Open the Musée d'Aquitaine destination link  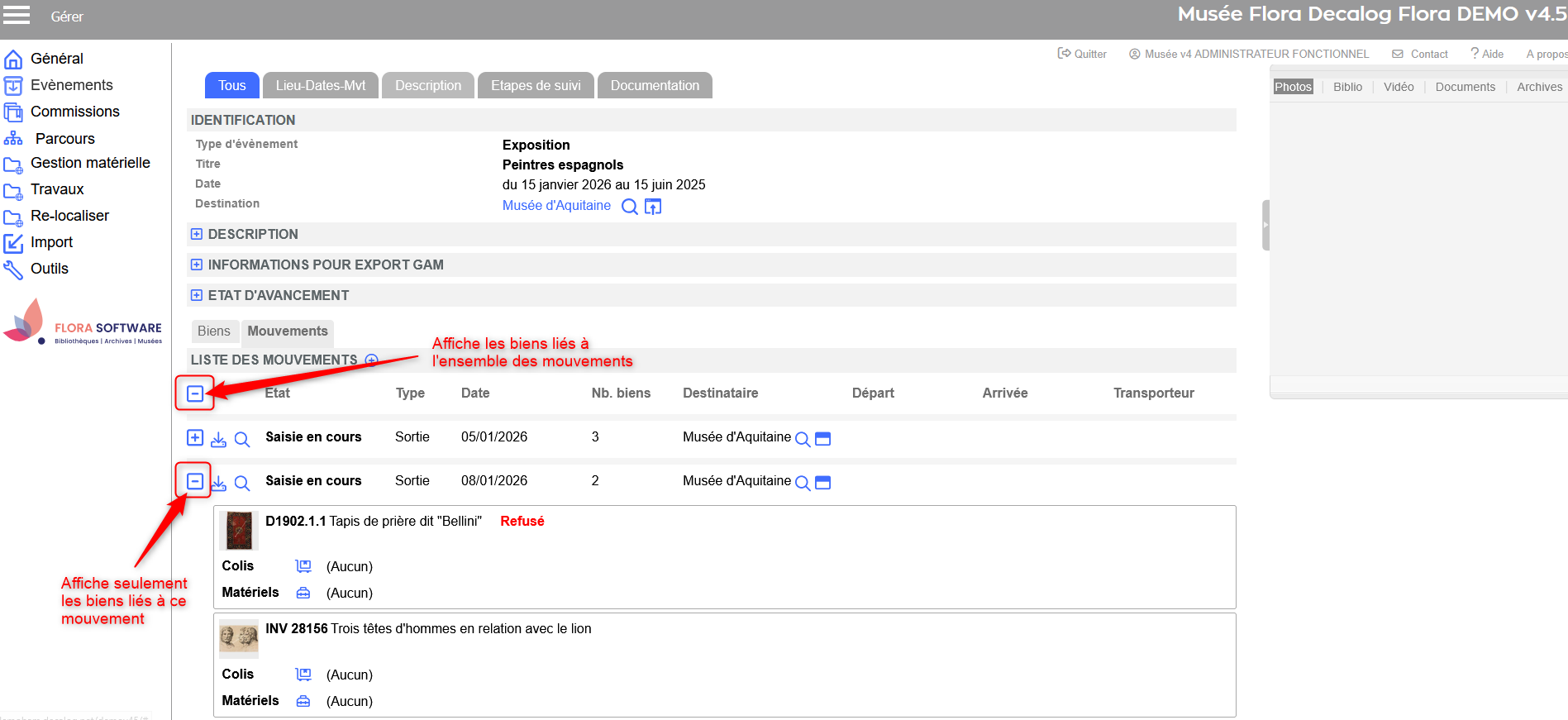pos(556,206)
